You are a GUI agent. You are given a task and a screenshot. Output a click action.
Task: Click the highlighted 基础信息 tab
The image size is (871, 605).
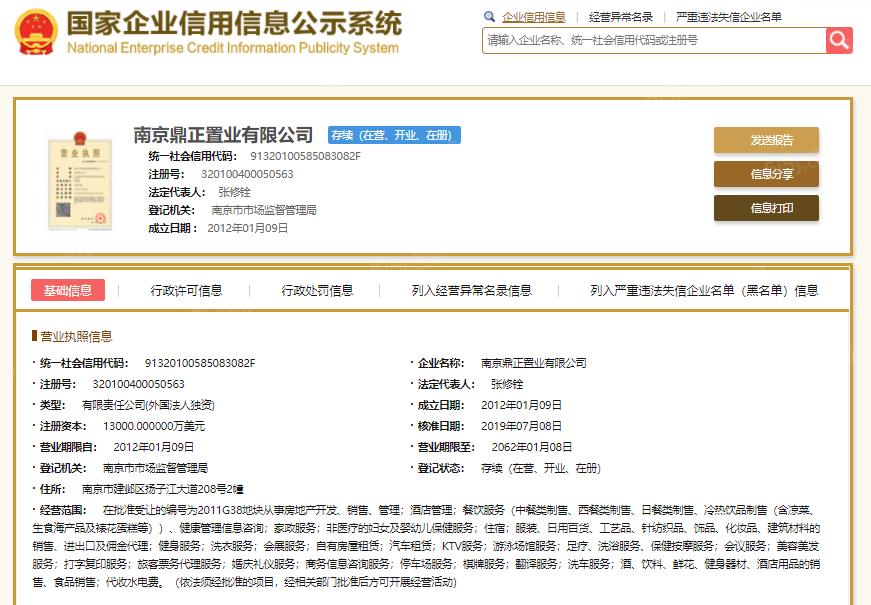click(69, 289)
